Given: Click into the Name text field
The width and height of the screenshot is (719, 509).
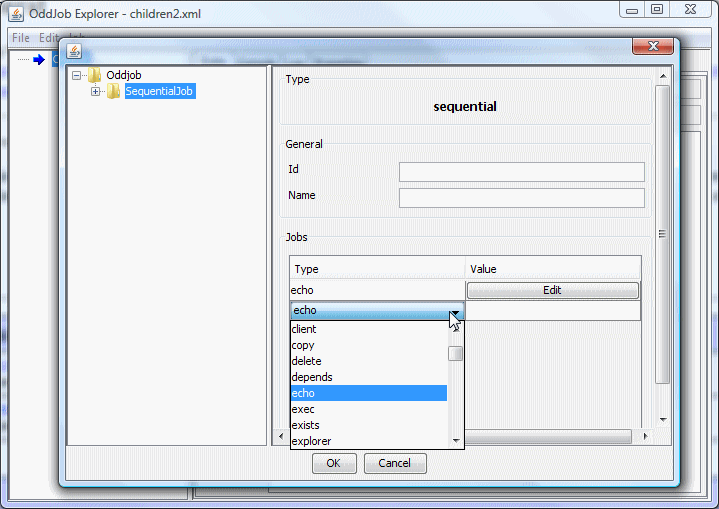Looking at the screenshot, I should point(521,198).
